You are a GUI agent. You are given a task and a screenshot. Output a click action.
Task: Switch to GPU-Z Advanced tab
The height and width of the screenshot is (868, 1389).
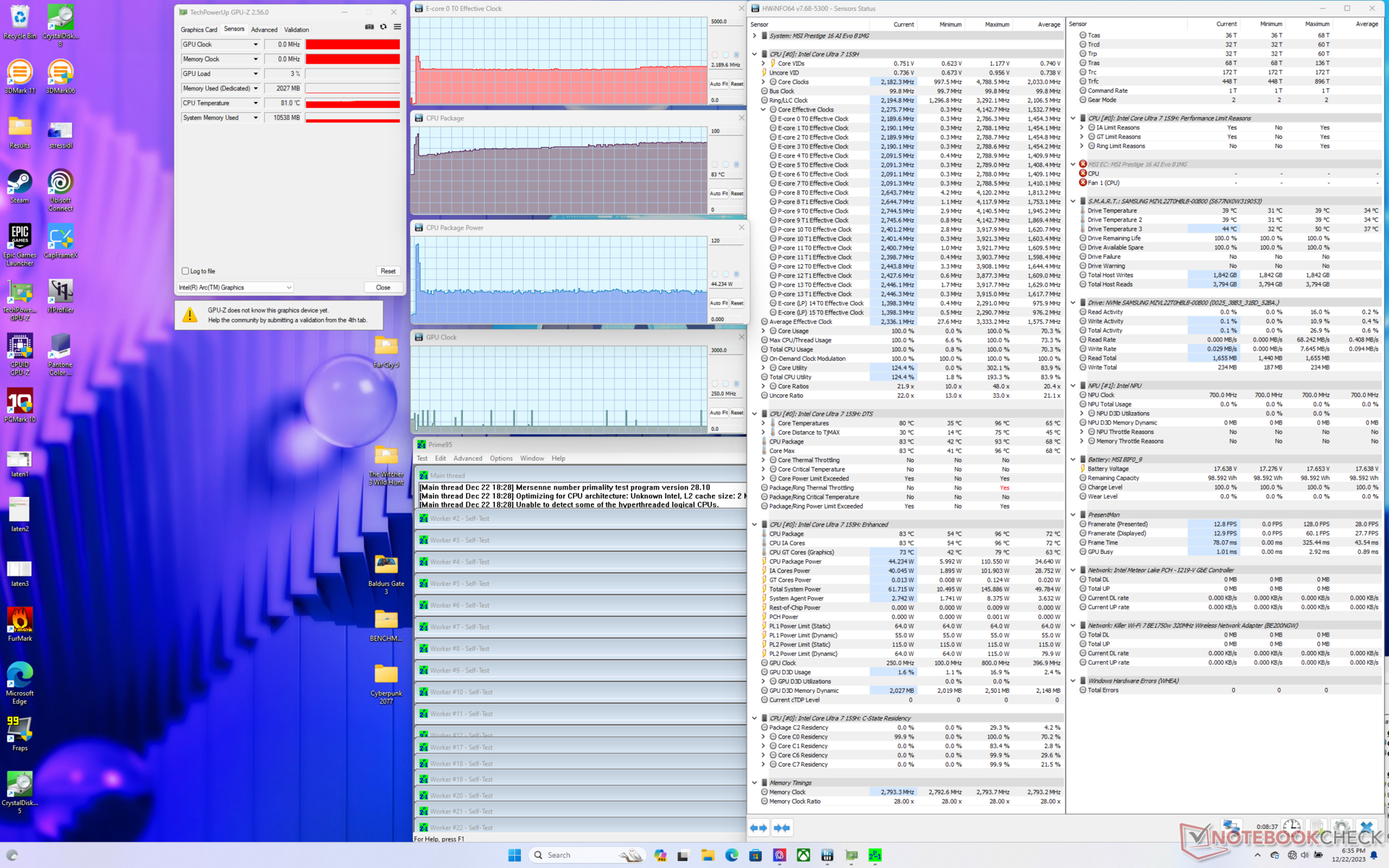(264, 30)
